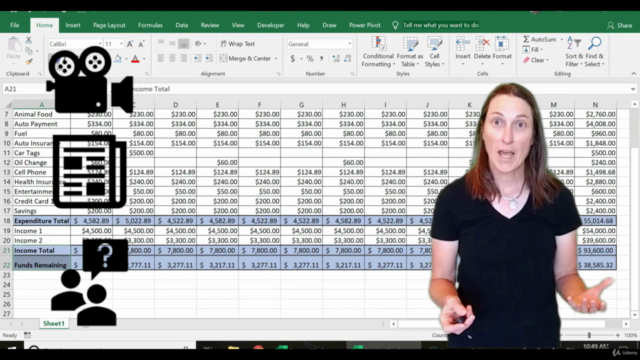Open Sort & Filter menu

(574, 52)
